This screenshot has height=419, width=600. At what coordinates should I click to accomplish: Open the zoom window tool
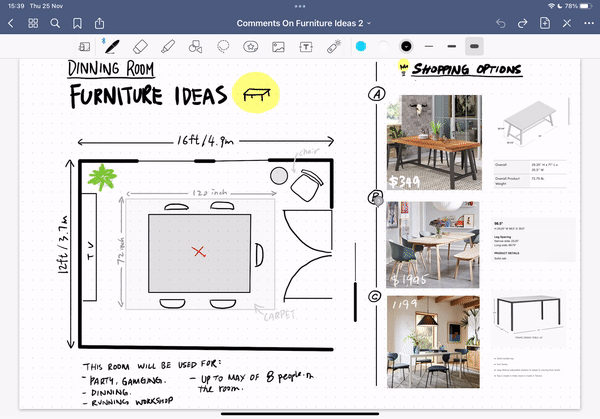click(x=85, y=46)
